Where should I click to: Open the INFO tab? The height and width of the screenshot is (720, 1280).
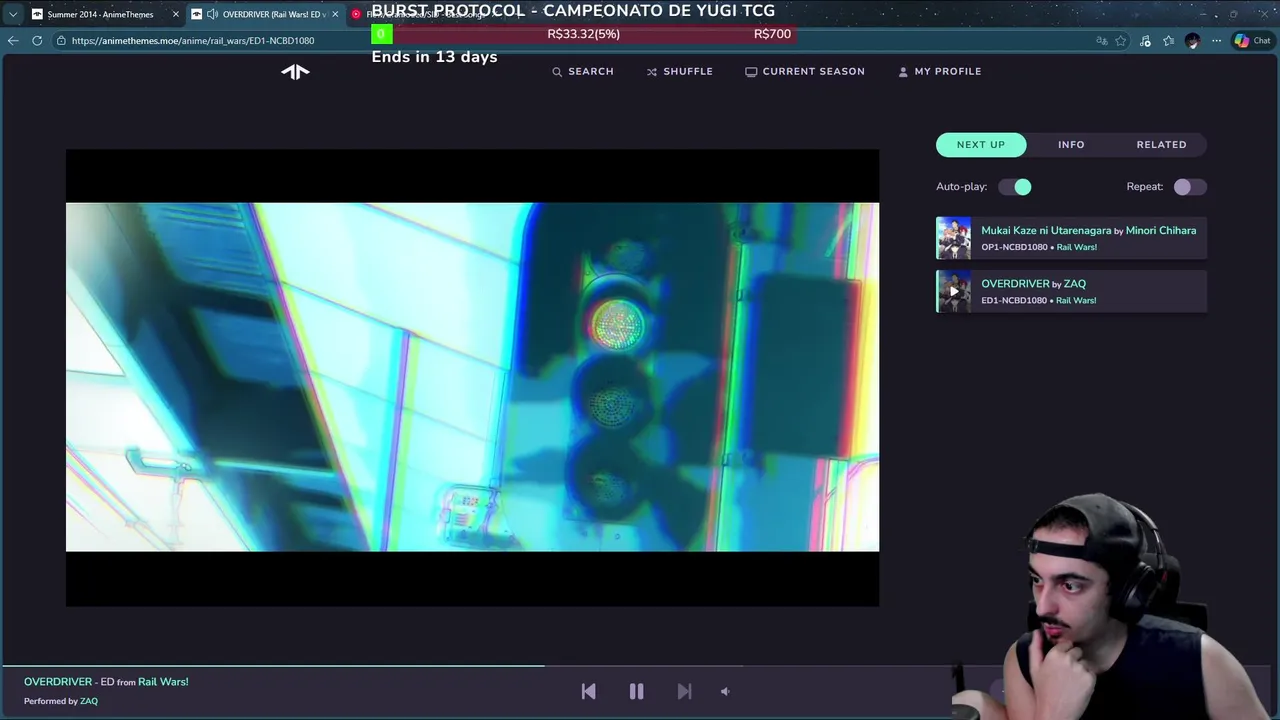pyautogui.click(x=1071, y=145)
